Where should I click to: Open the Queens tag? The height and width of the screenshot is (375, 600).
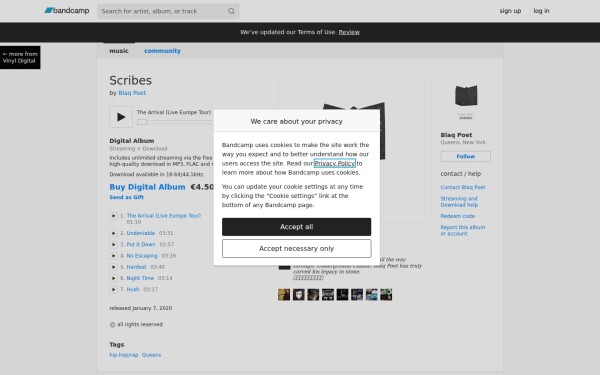(x=152, y=355)
